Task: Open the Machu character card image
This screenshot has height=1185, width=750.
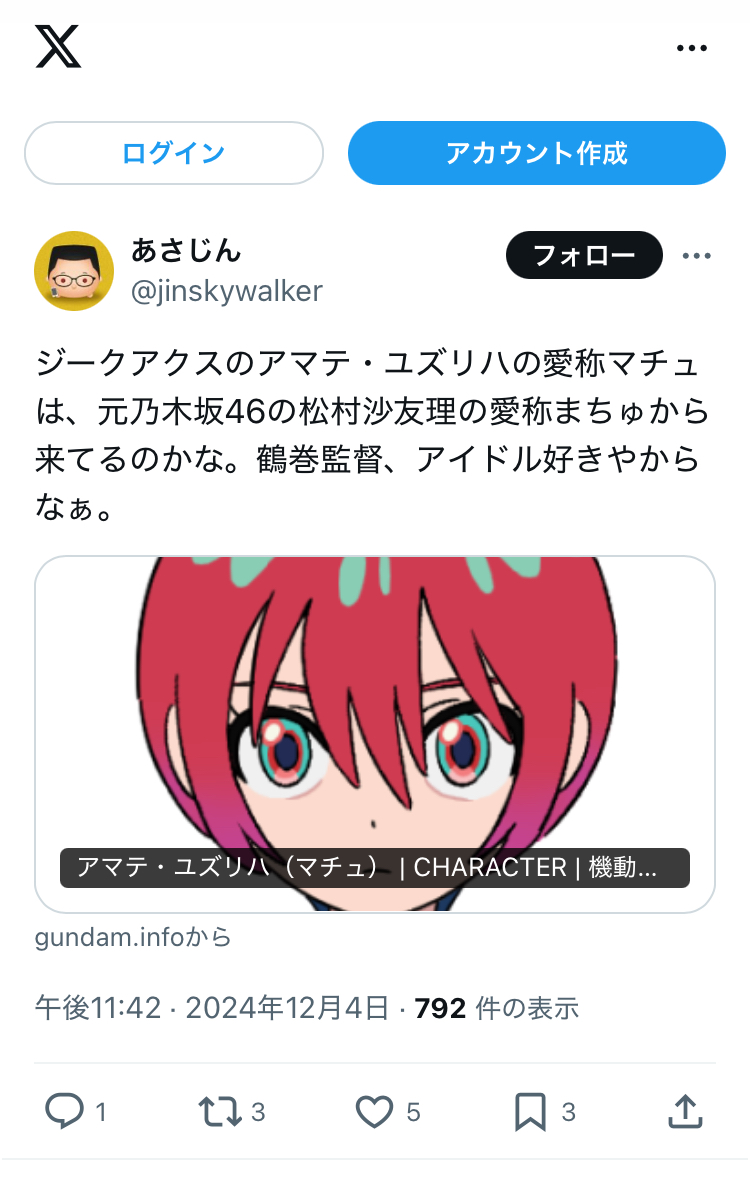Action: click(x=375, y=710)
